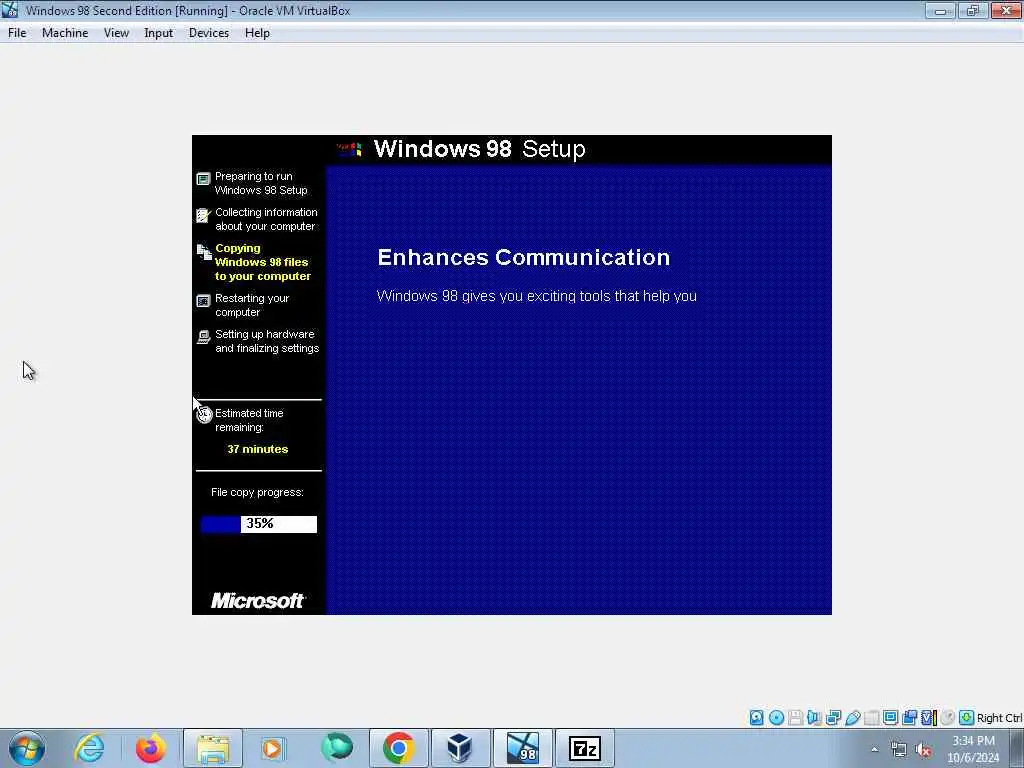
Task: Click the Windows 98 Setup title logo
Action: (x=349, y=150)
